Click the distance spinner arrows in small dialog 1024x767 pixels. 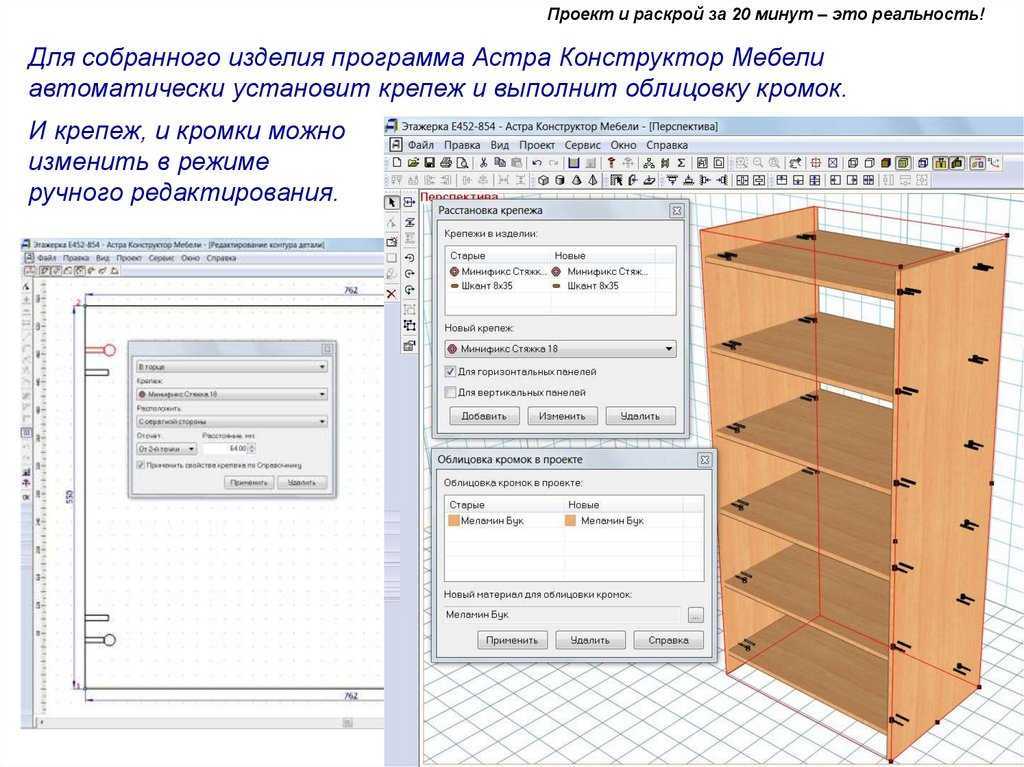pos(252,449)
